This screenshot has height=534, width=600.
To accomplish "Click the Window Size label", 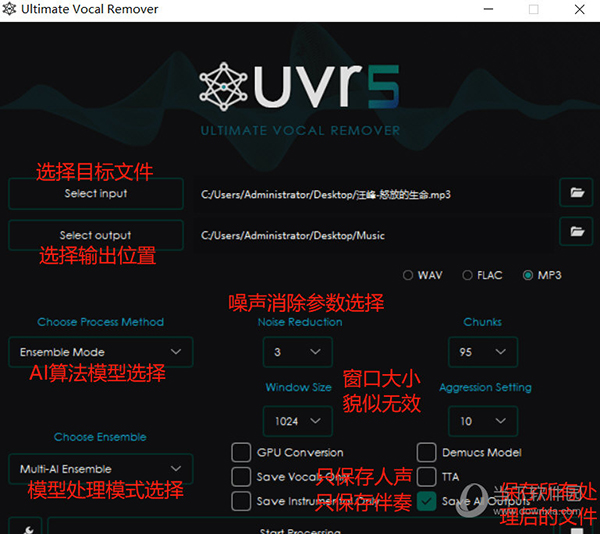I will 298,387.
